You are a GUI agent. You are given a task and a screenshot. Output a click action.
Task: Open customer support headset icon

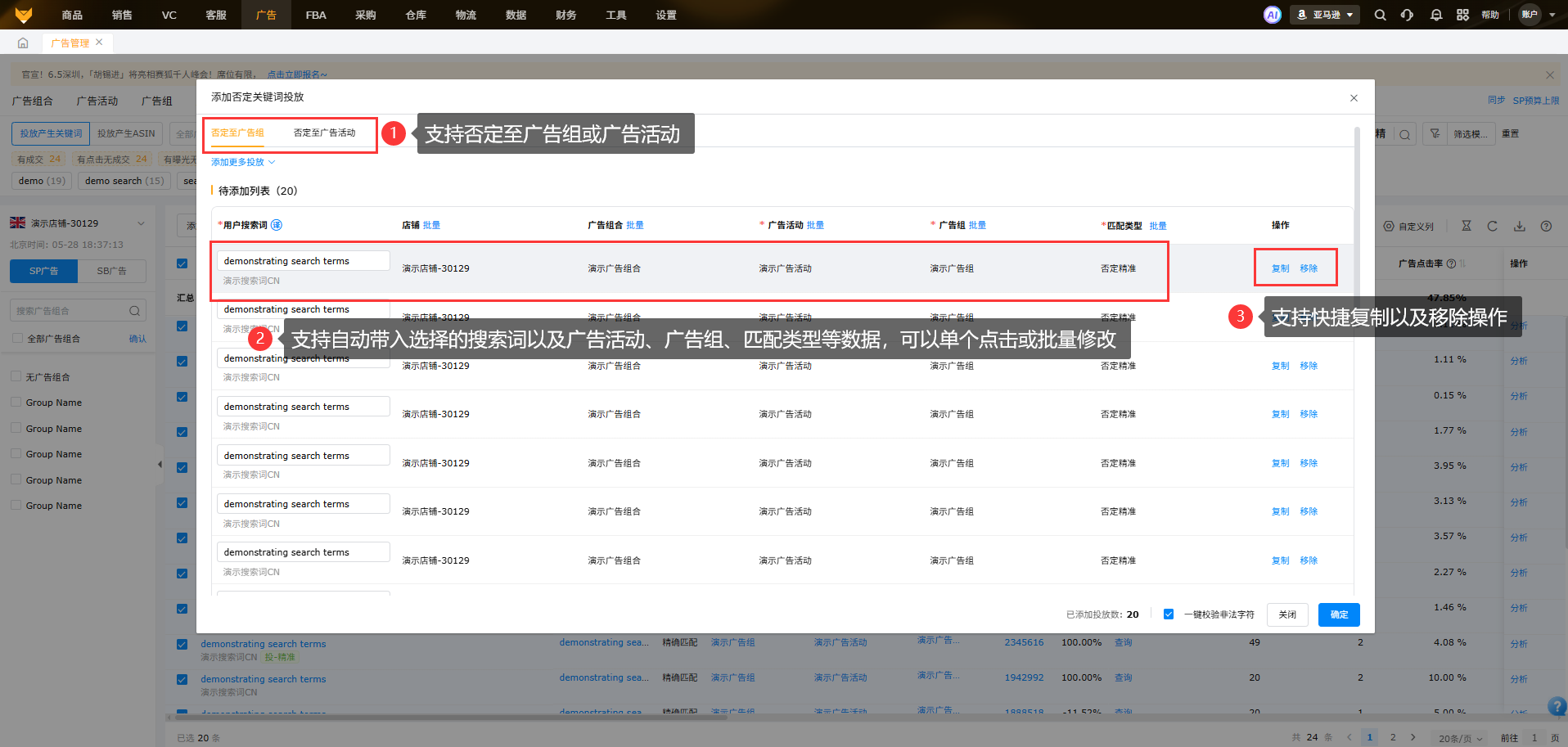pyautogui.click(x=1407, y=15)
